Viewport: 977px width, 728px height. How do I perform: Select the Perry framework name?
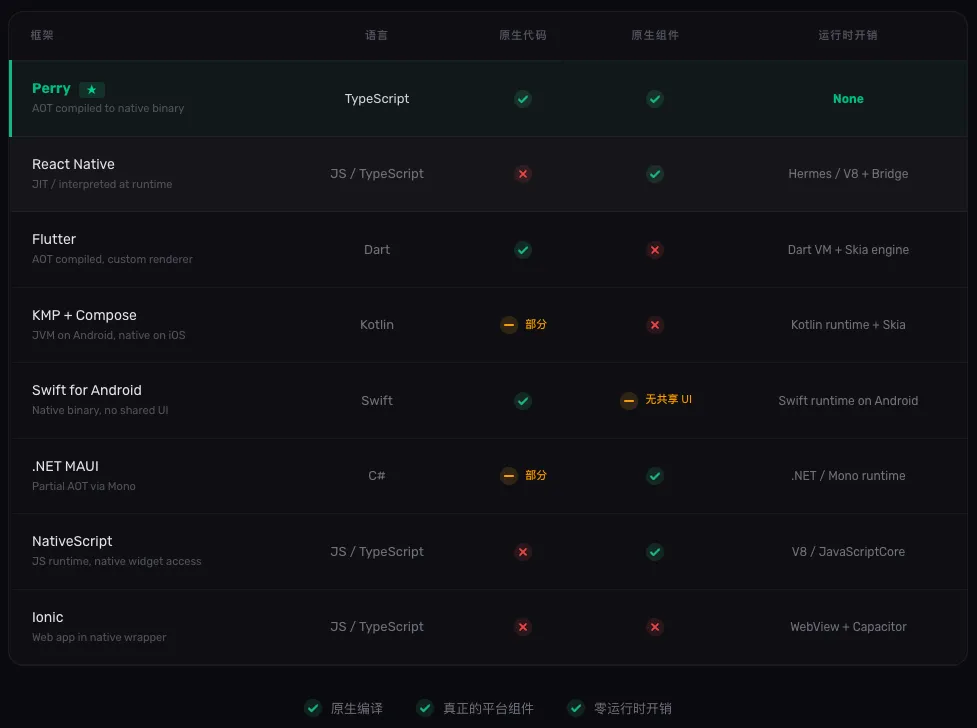51,89
